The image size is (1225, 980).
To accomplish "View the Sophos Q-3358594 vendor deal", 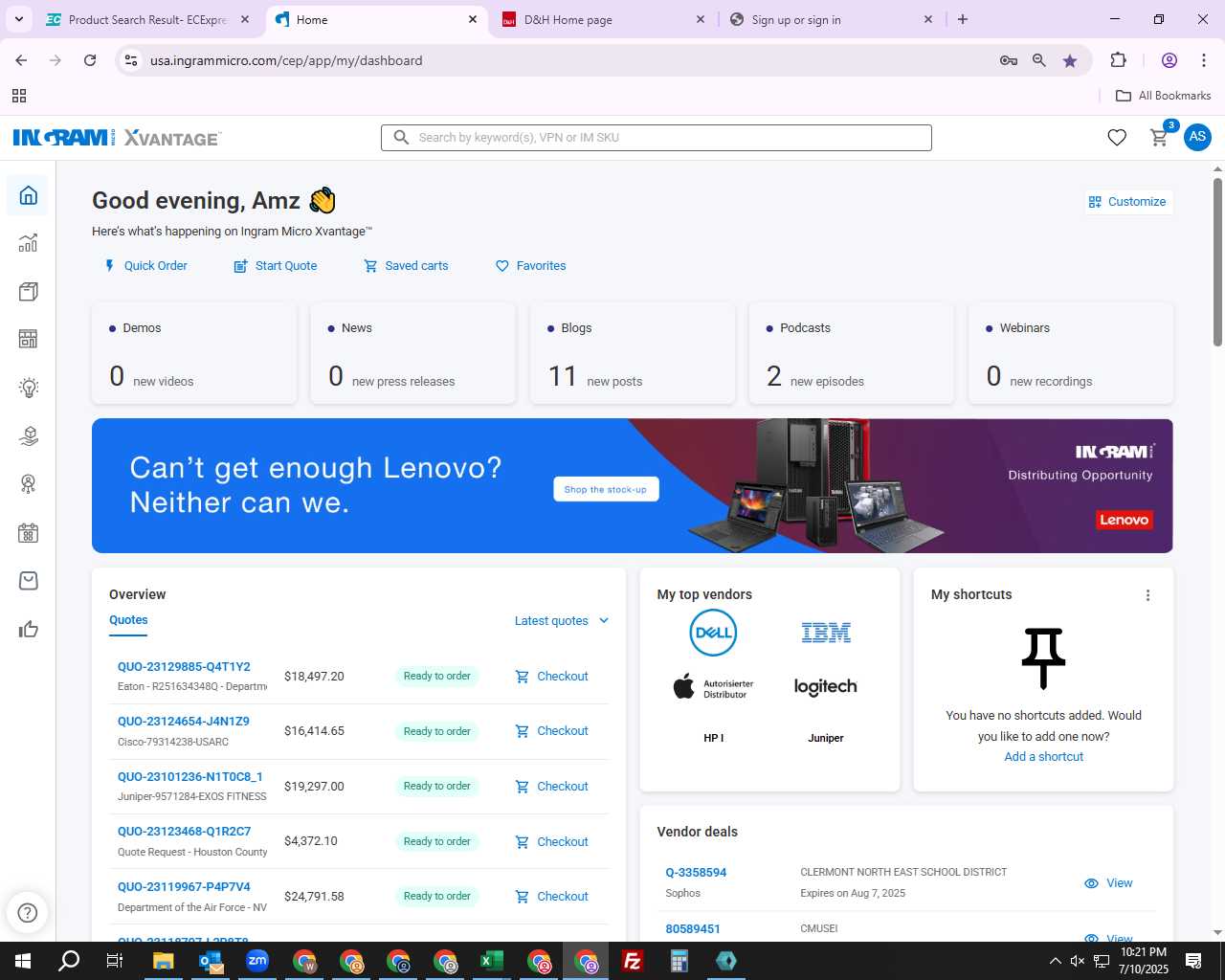I will tap(1108, 883).
